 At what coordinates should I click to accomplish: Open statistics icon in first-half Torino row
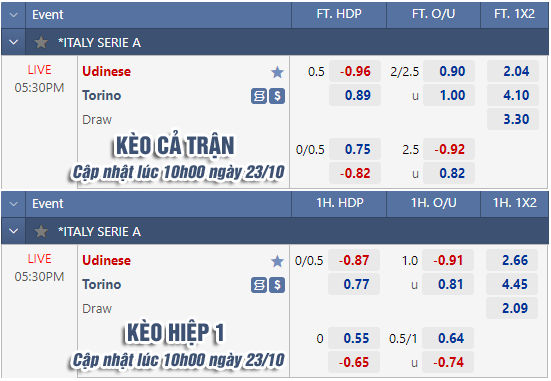[259, 285]
